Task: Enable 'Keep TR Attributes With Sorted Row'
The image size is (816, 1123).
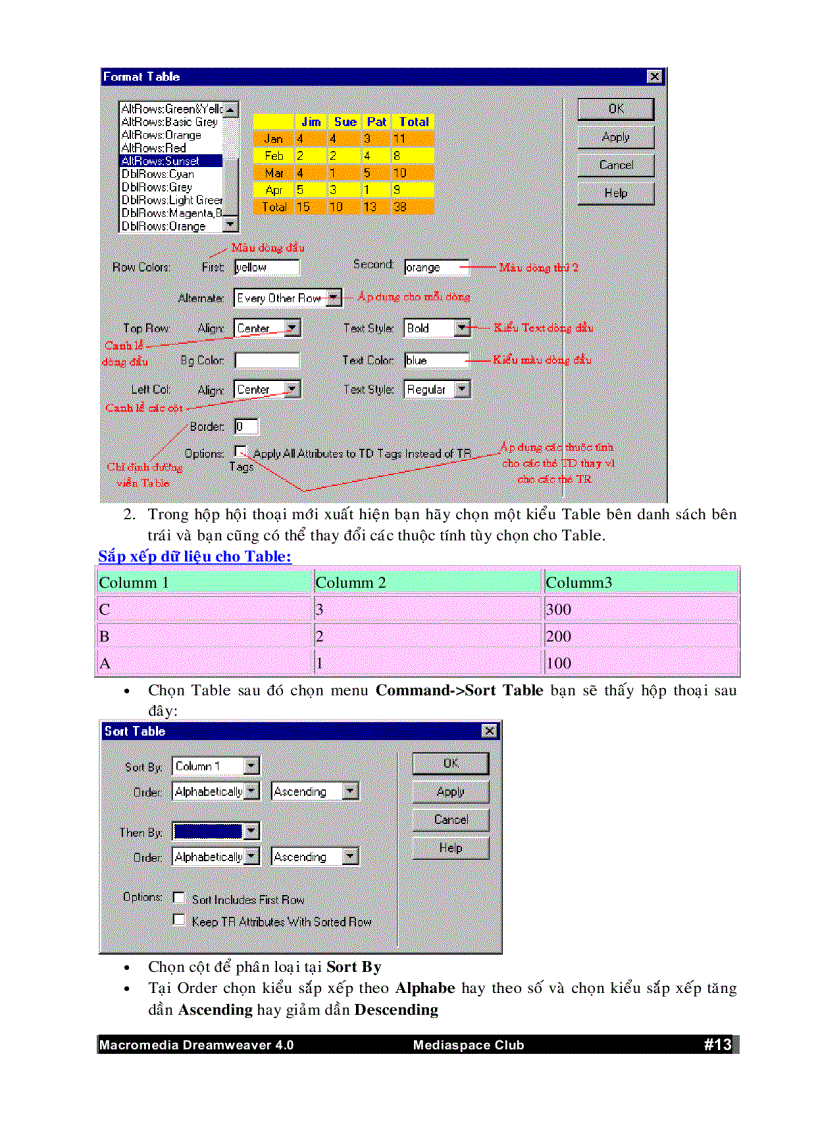Action: click(x=179, y=919)
